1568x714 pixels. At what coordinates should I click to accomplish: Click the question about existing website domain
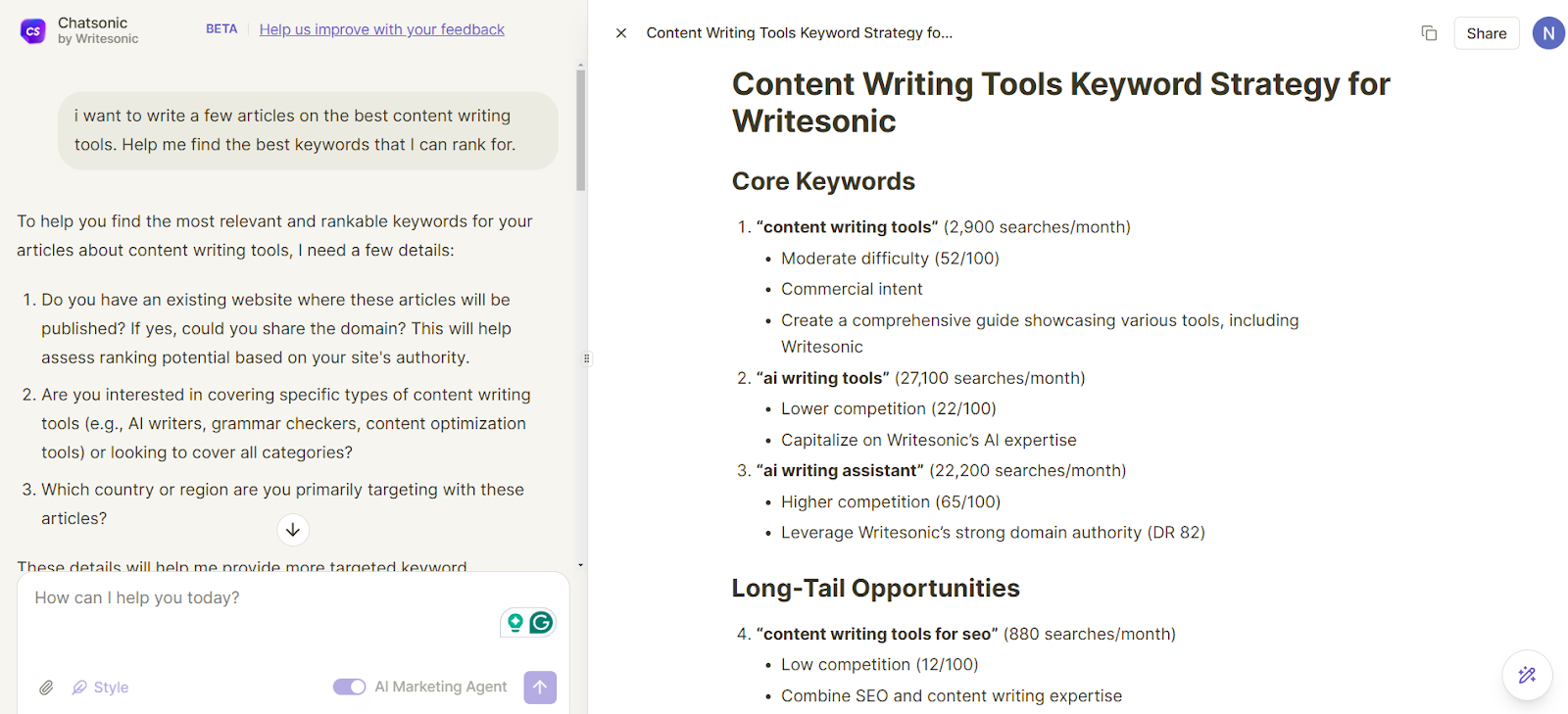click(275, 328)
